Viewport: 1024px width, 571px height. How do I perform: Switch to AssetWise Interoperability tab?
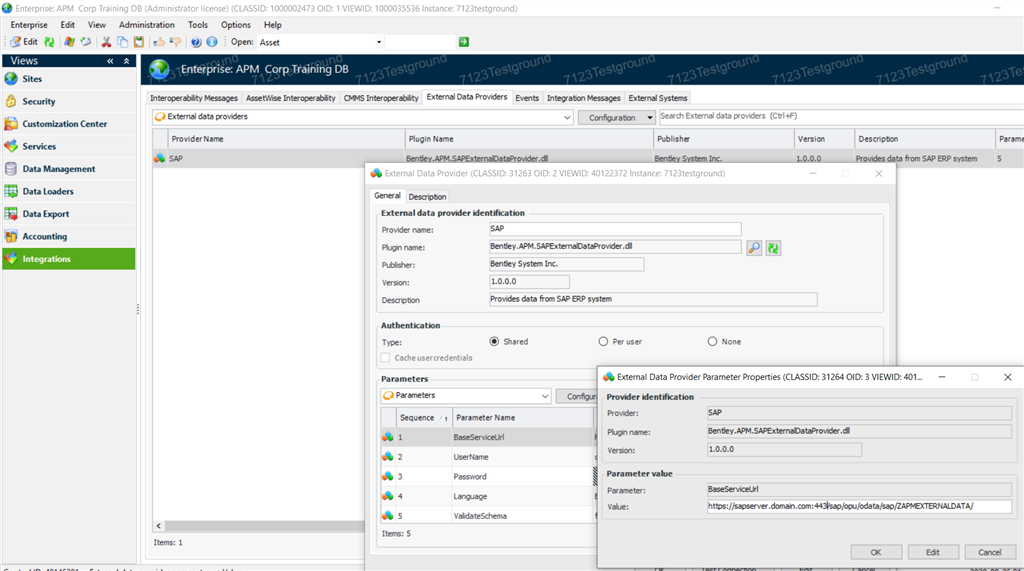291,98
